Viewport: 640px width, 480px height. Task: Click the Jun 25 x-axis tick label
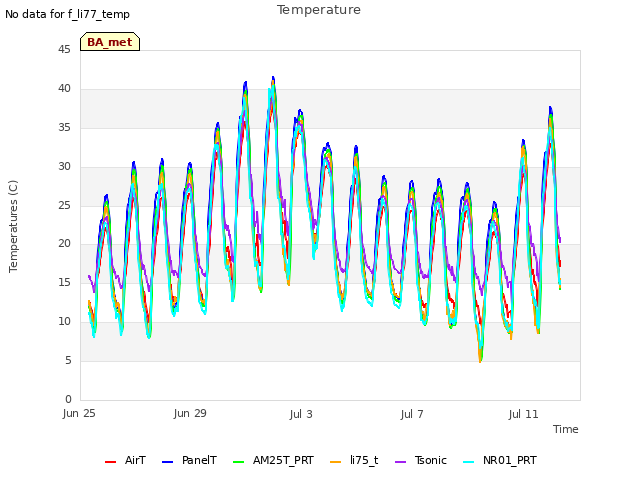coord(79,413)
